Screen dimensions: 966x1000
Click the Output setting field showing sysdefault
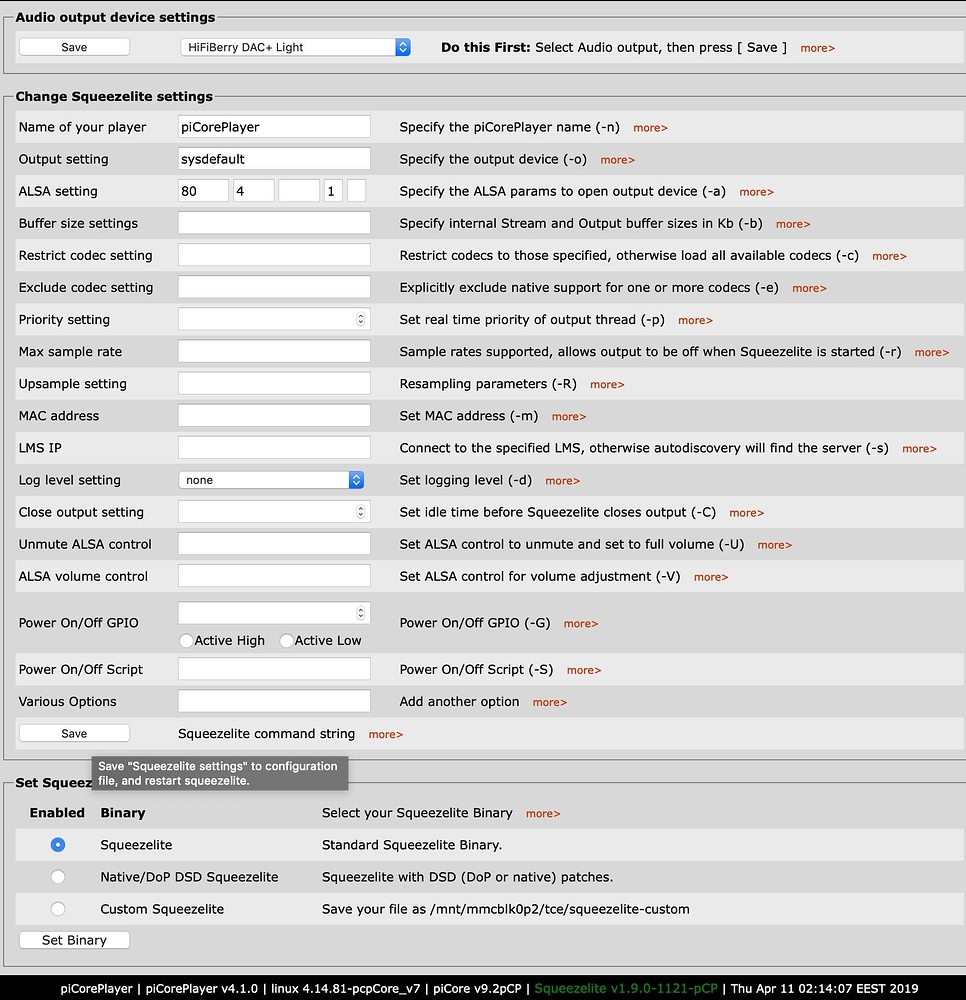(274, 159)
